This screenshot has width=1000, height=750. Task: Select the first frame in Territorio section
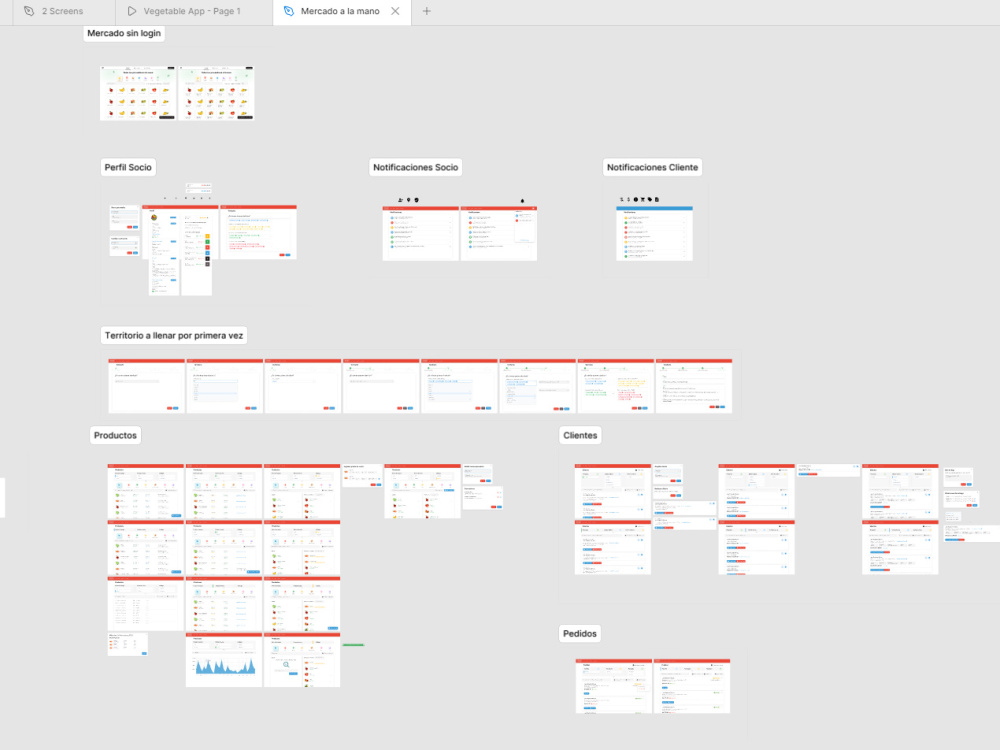coord(147,386)
